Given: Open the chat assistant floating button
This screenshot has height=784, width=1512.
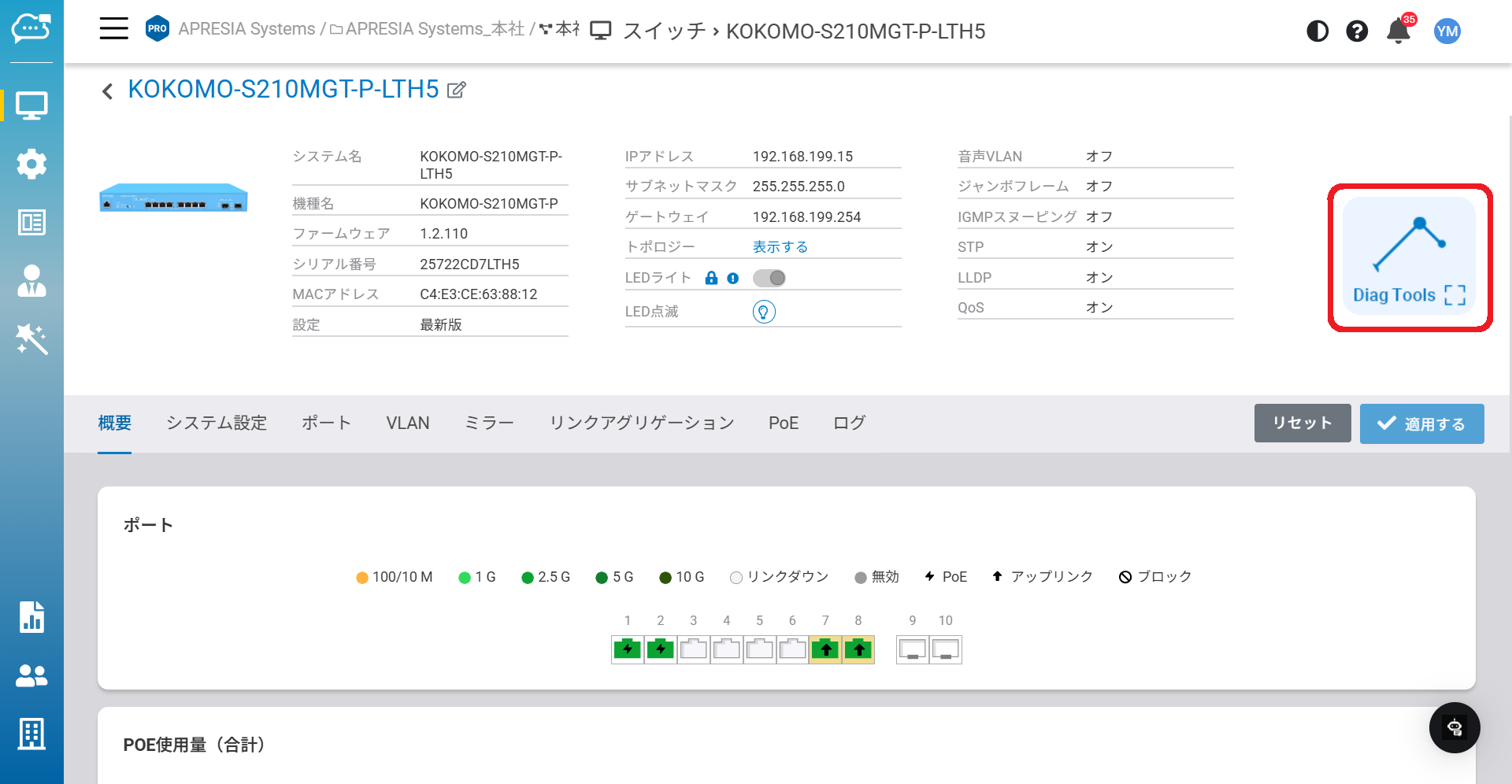Looking at the screenshot, I should (x=1455, y=727).
